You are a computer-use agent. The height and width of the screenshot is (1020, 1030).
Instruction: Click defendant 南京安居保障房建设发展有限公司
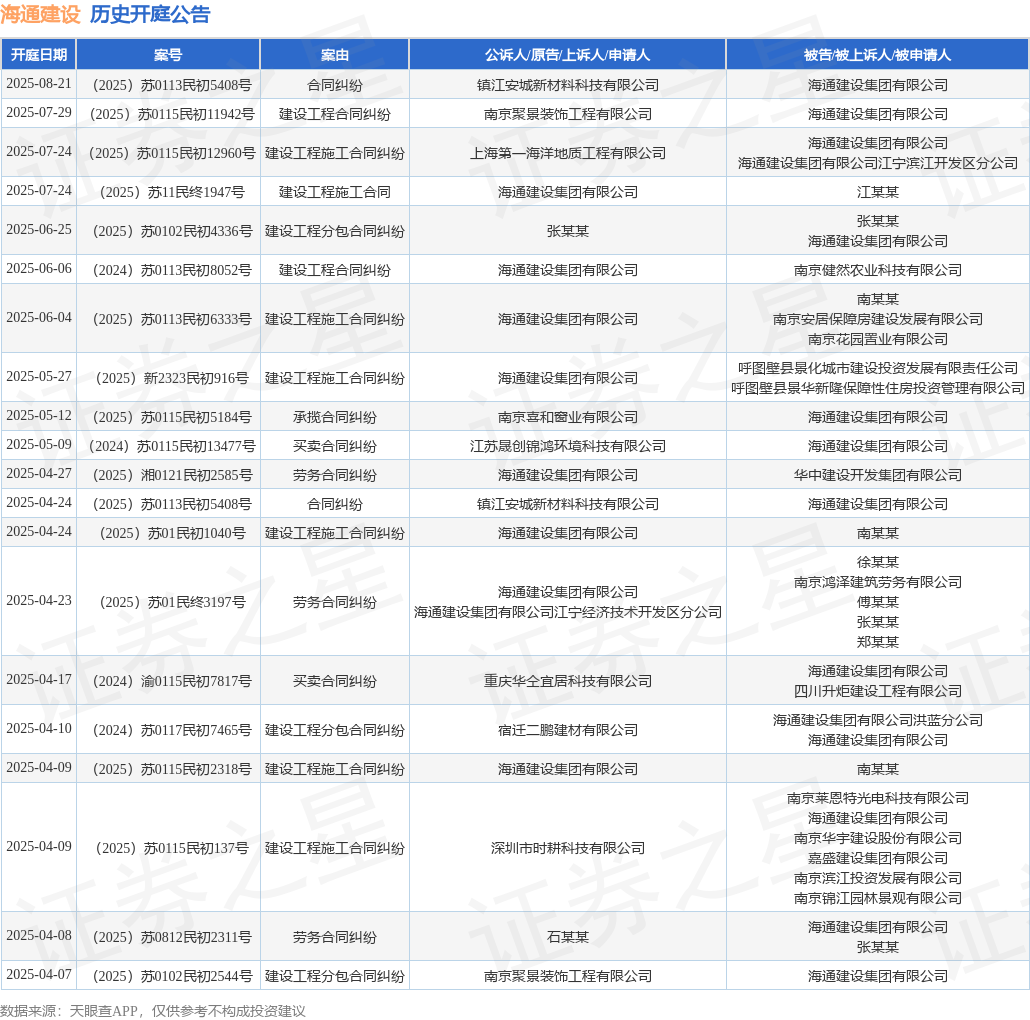[878, 319]
